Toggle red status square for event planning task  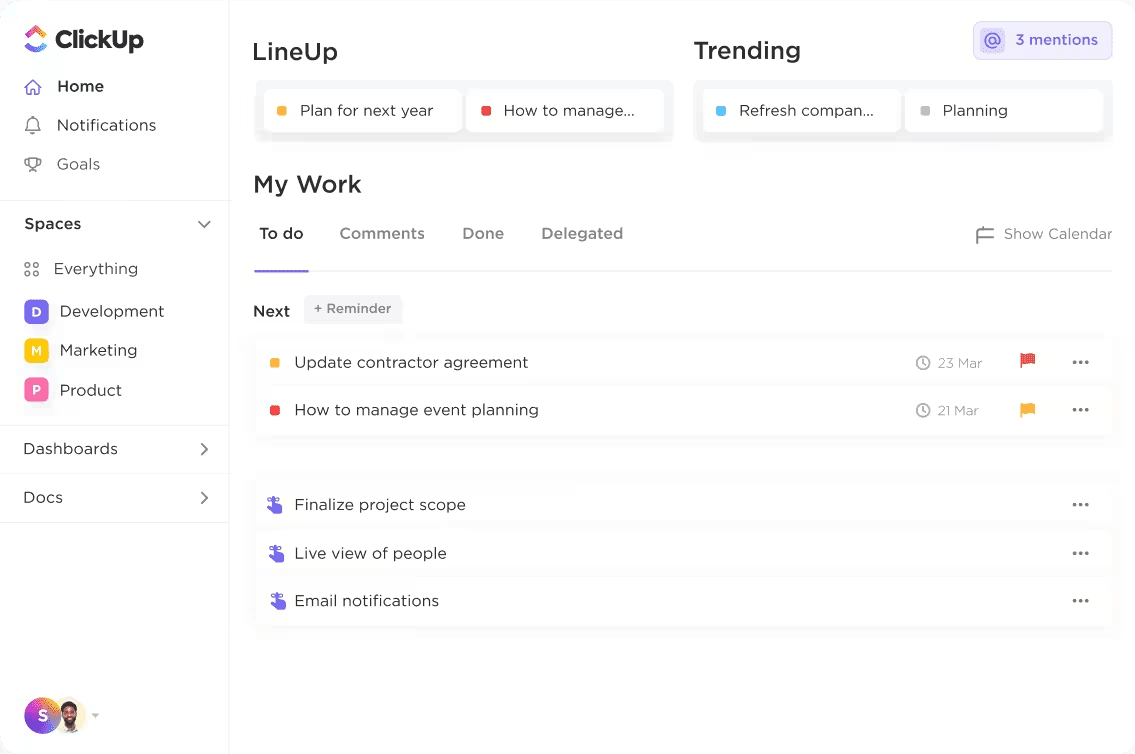(x=275, y=410)
